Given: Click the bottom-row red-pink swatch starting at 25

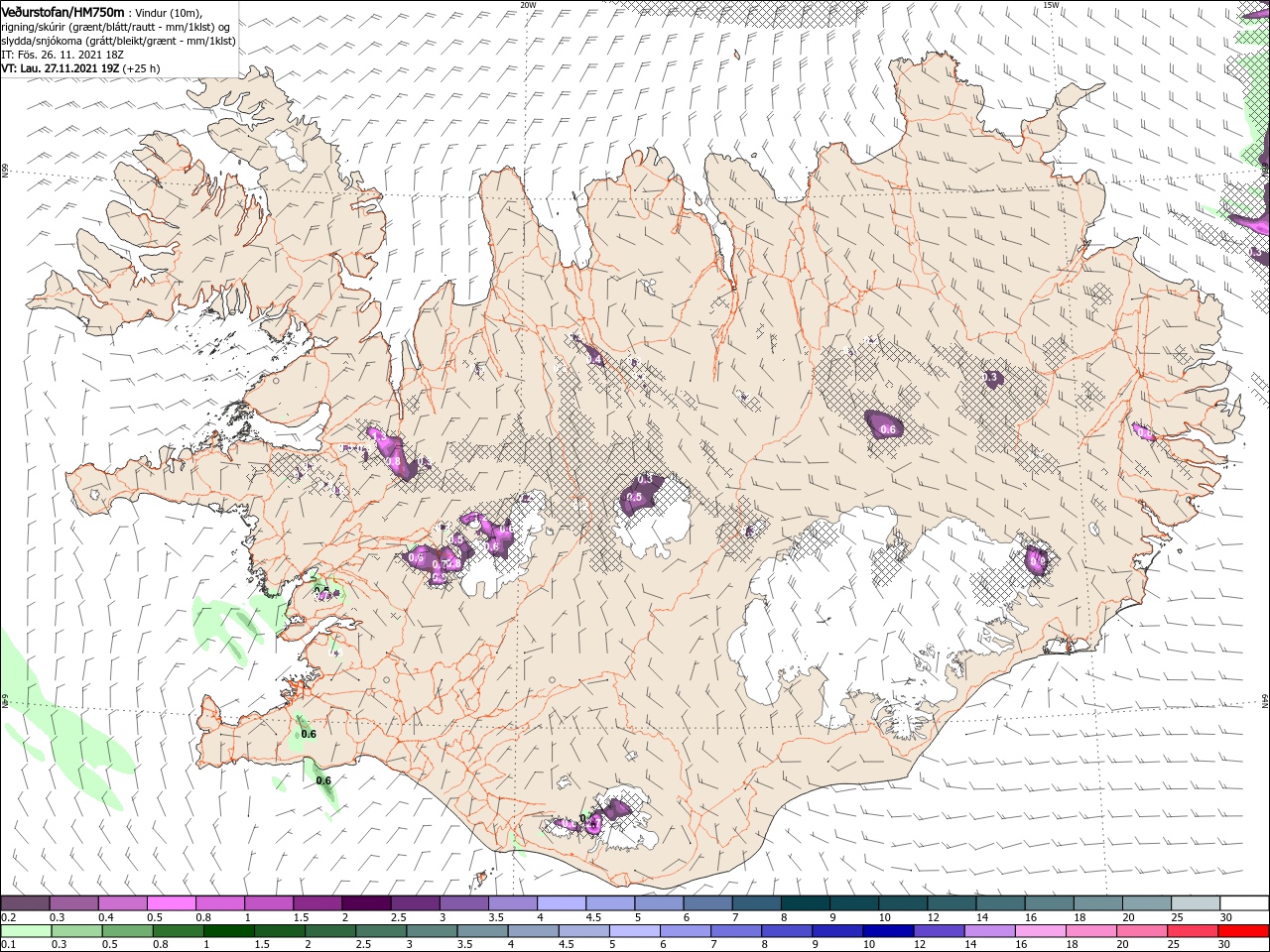Looking at the screenshot, I should click(x=1194, y=931).
